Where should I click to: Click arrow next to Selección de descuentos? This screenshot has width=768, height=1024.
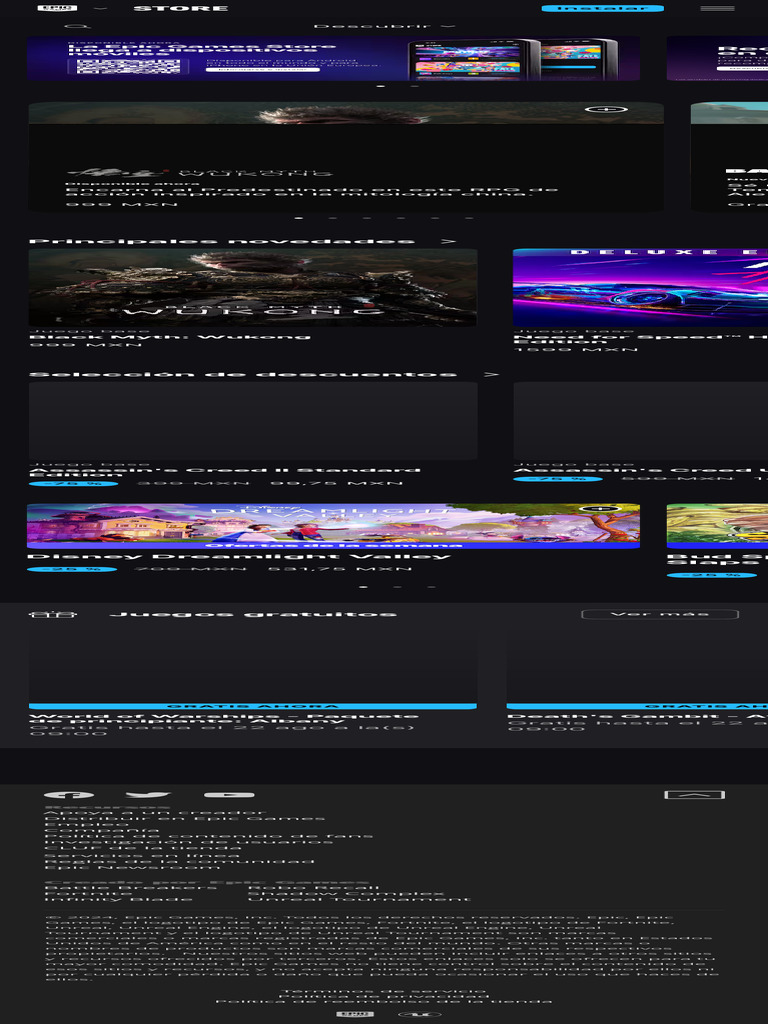[491, 375]
